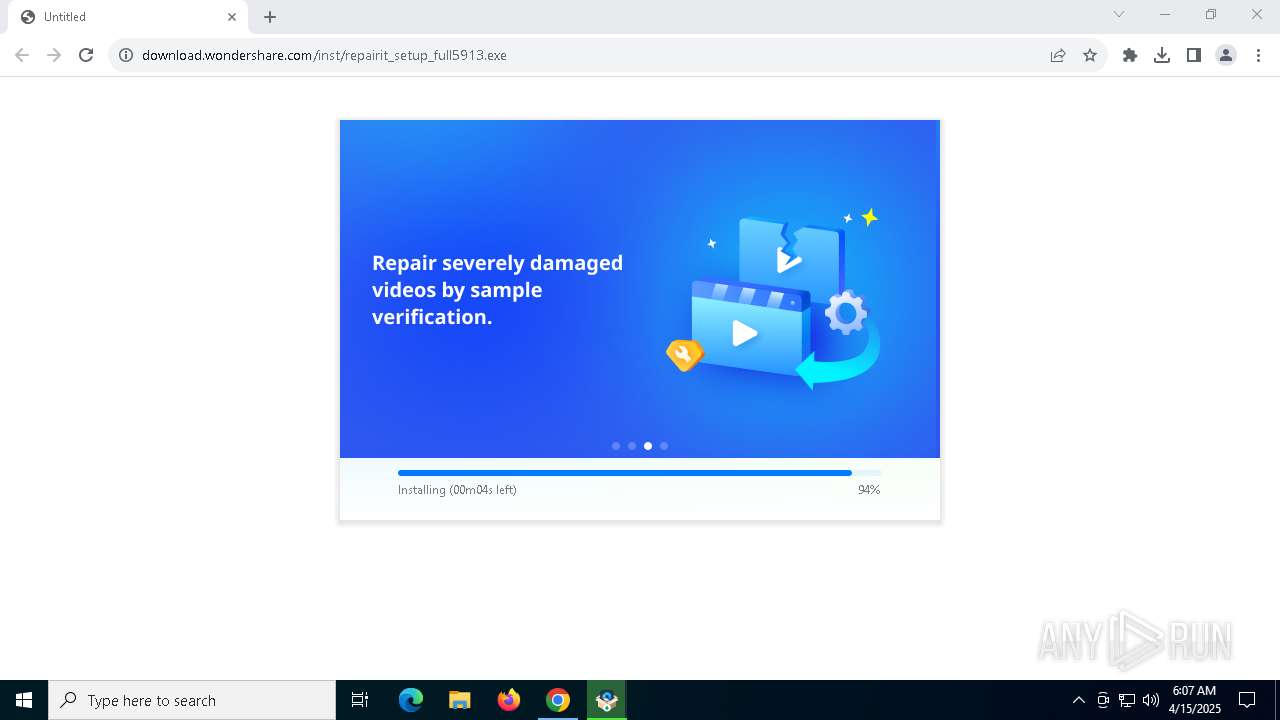1280x720 pixels.
Task: Open the network tray icon
Action: [1127, 700]
